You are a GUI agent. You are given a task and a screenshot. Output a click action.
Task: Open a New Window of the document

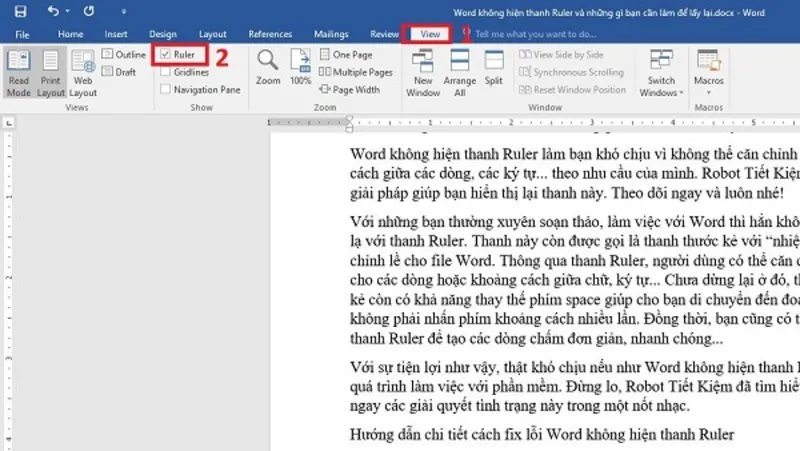(423, 72)
